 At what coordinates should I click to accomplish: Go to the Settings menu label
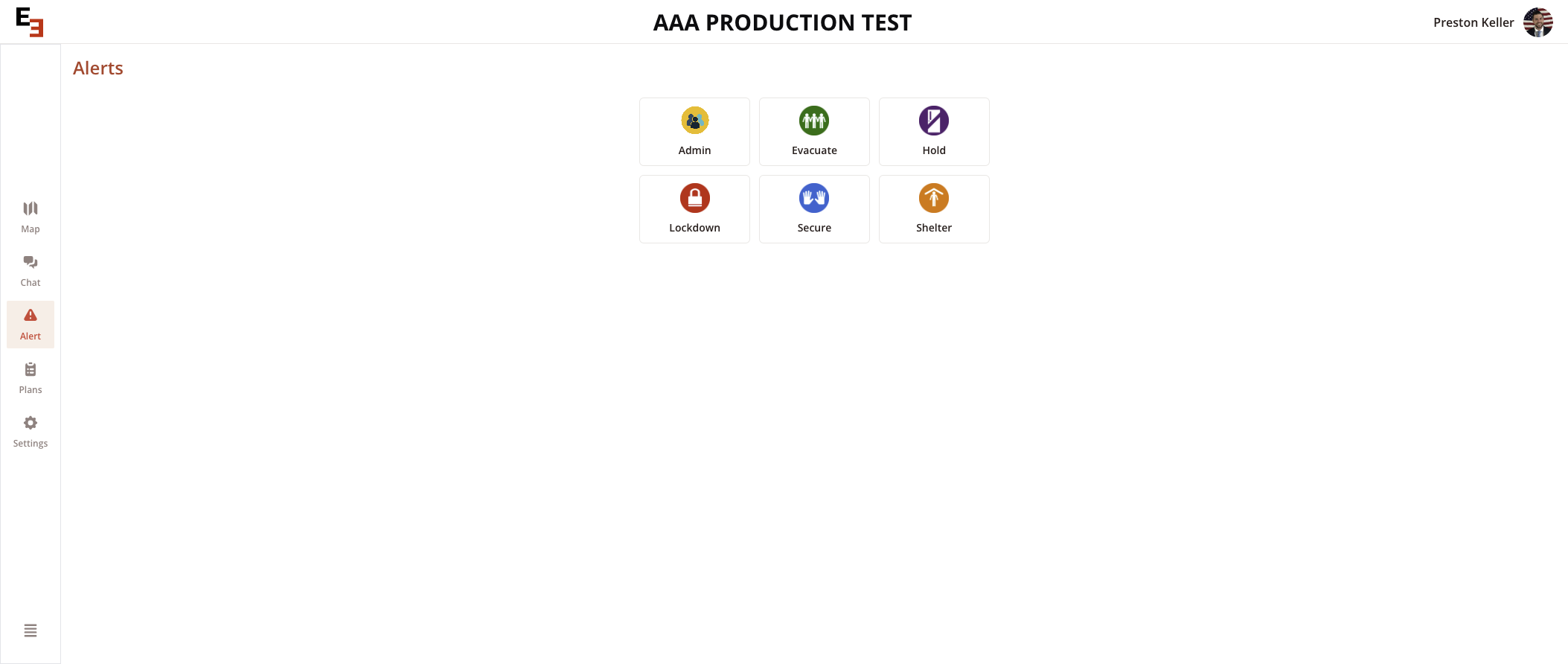click(x=31, y=444)
